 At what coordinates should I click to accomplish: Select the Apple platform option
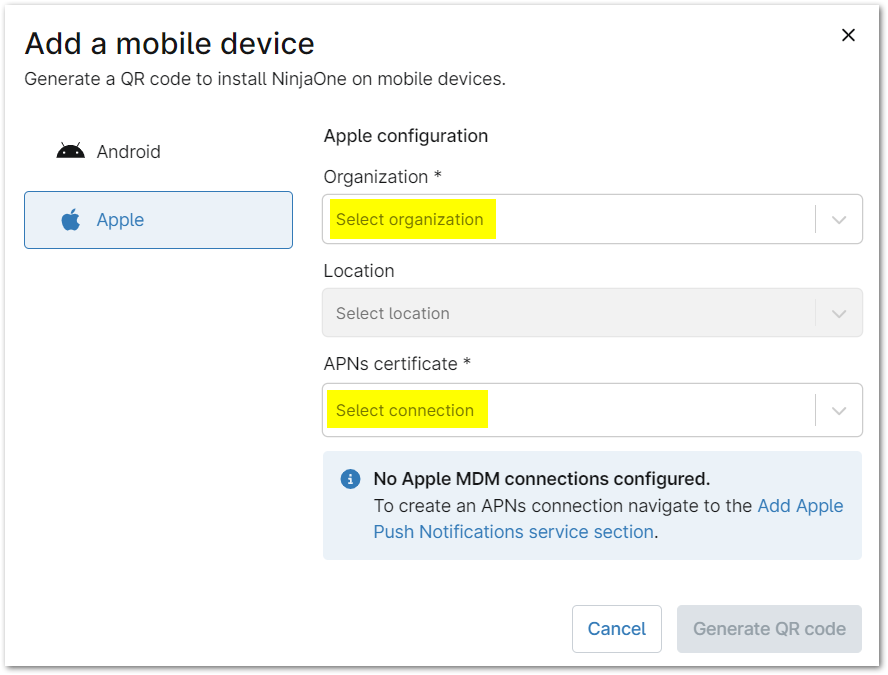(x=158, y=219)
